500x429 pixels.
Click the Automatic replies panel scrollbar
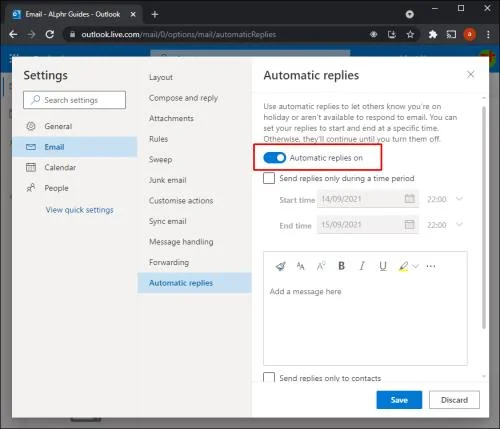[484, 218]
